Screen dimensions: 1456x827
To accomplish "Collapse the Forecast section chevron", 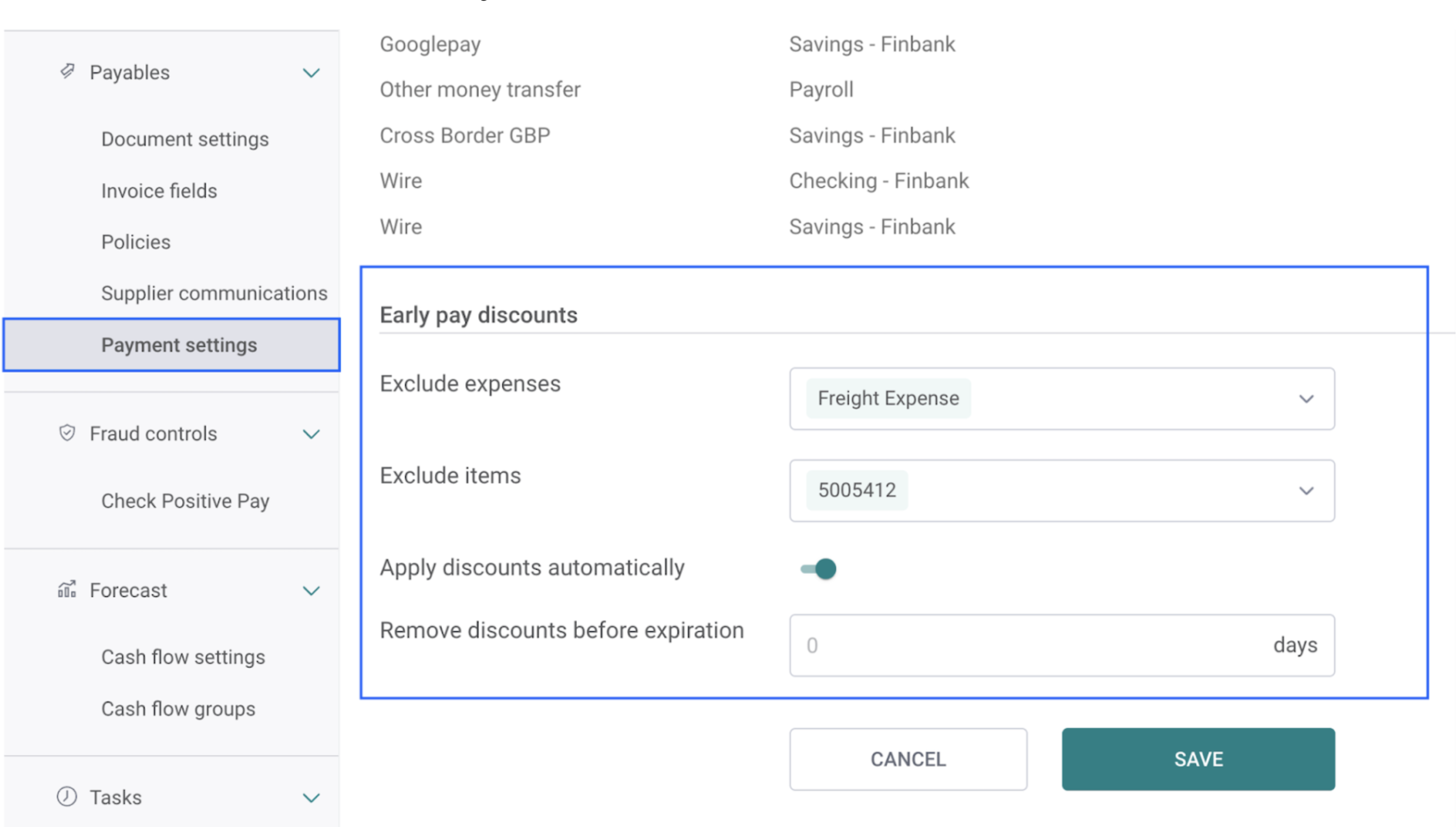I will pyautogui.click(x=311, y=591).
